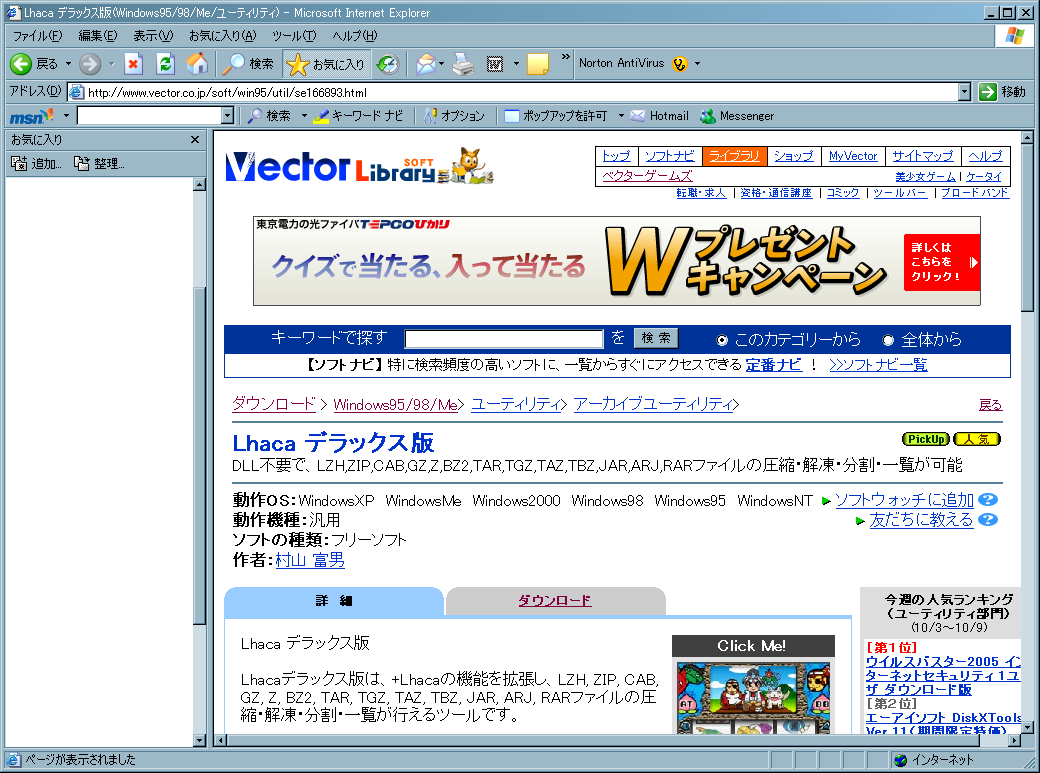Image resolution: width=1040 pixels, height=773 pixels.
Task: Click the 検索 button in keyword search
Action: coord(655,338)
